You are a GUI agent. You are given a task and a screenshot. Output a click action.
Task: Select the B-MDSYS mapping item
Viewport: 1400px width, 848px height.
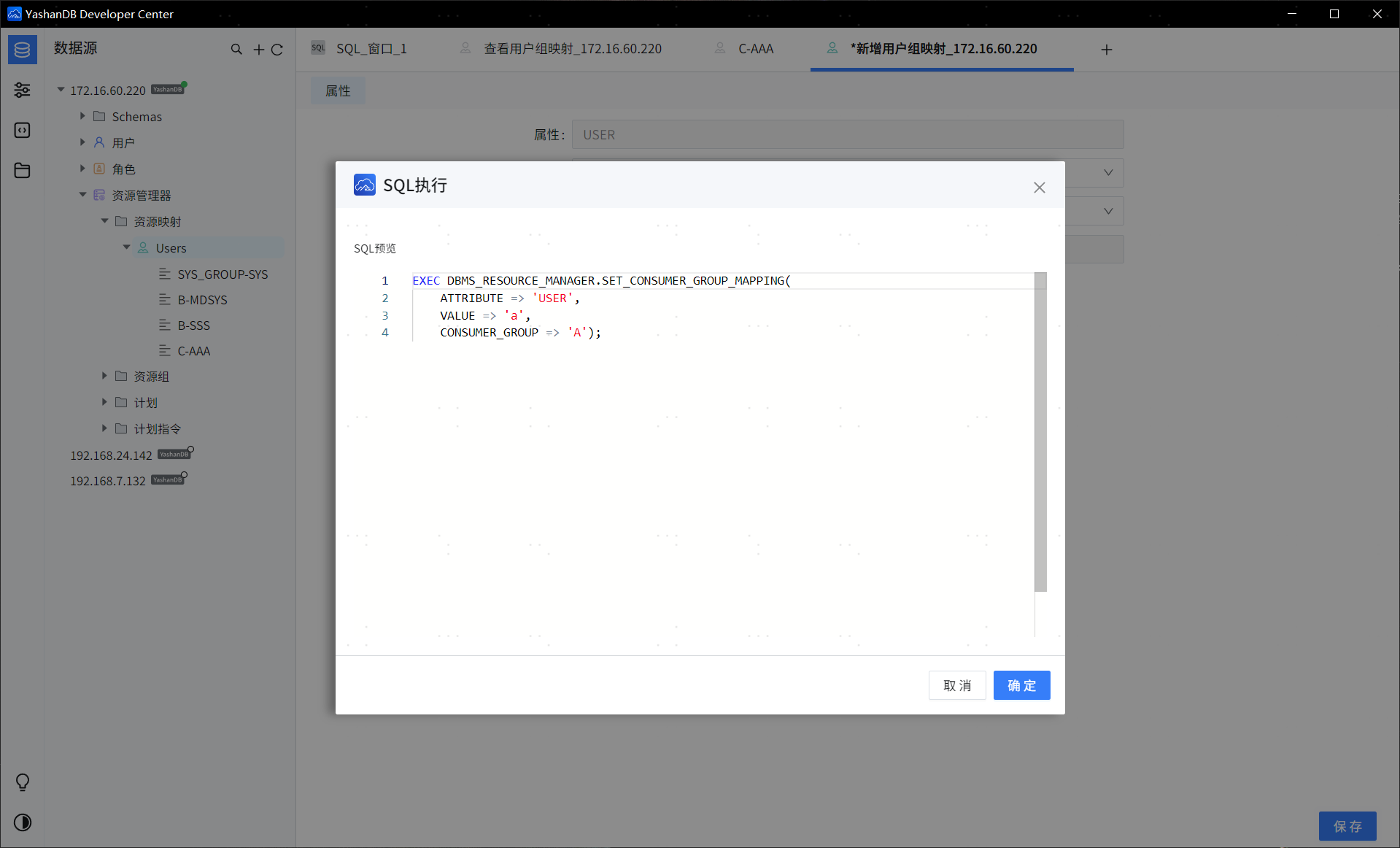click(202, 300)
